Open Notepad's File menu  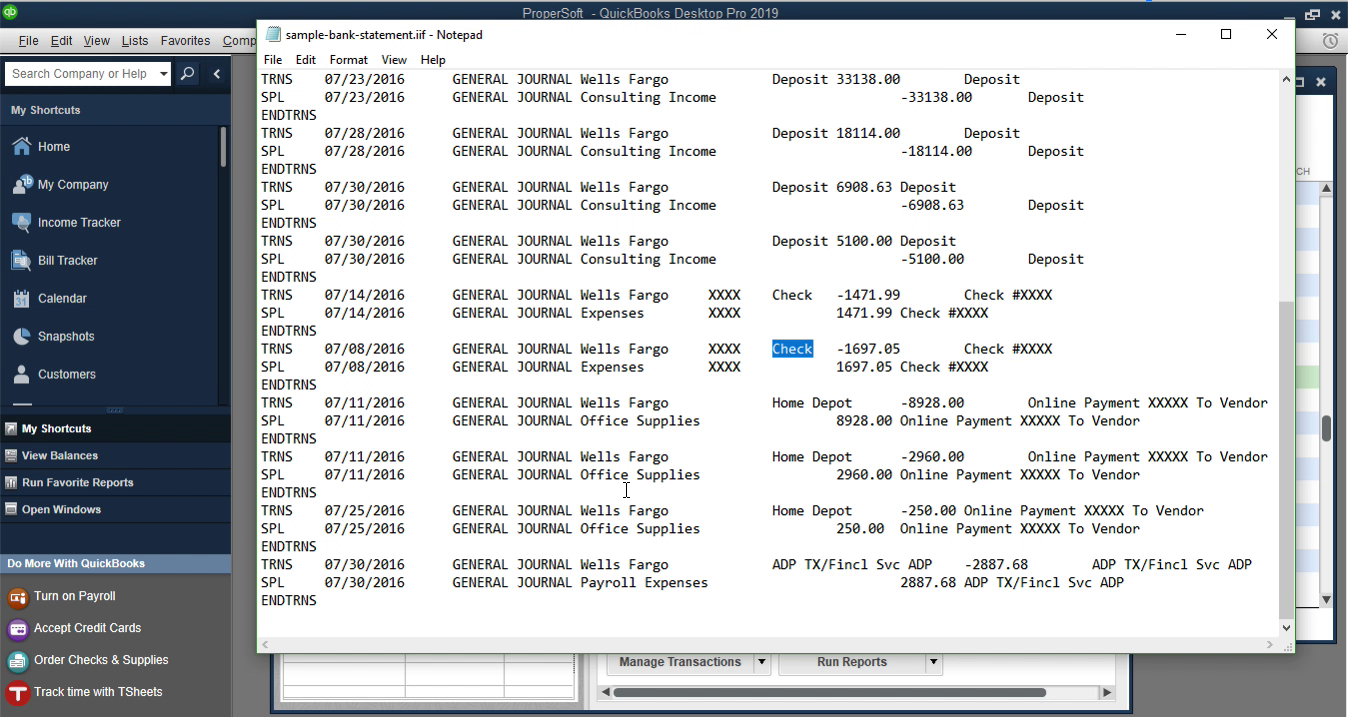(273, 60)
